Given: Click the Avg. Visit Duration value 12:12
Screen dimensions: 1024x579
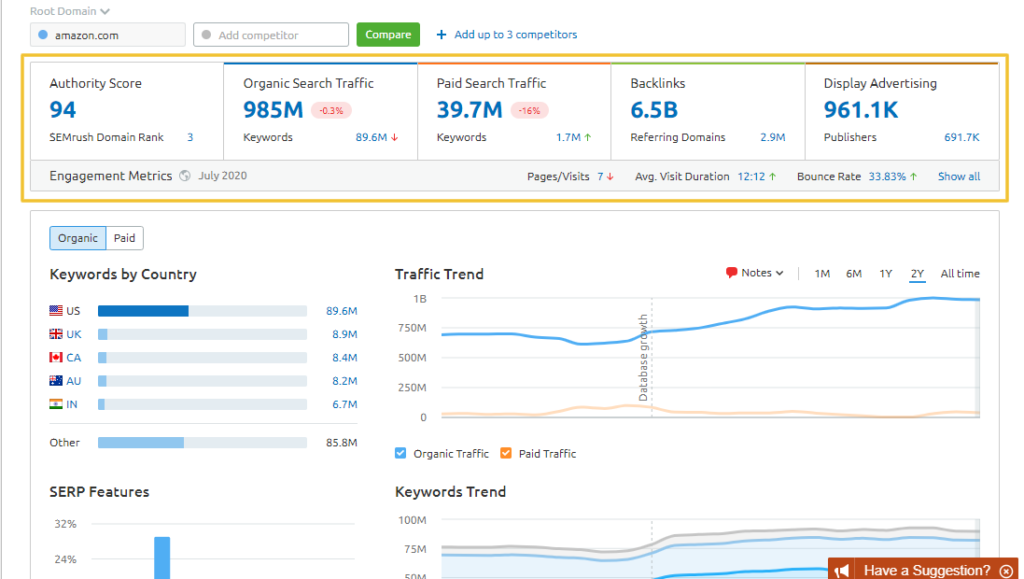Looking at the screenshot, I should coord(751,176).
